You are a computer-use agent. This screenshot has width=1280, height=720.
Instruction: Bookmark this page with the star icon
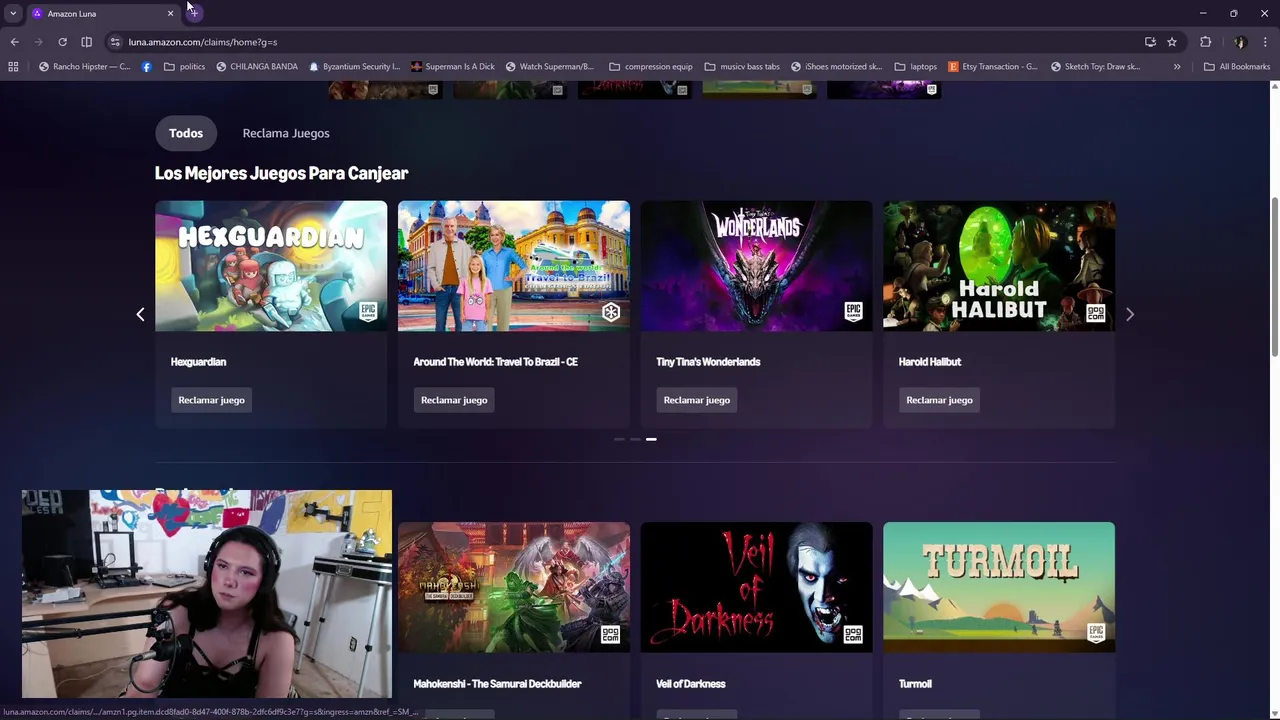click(x=1172, y=42)
